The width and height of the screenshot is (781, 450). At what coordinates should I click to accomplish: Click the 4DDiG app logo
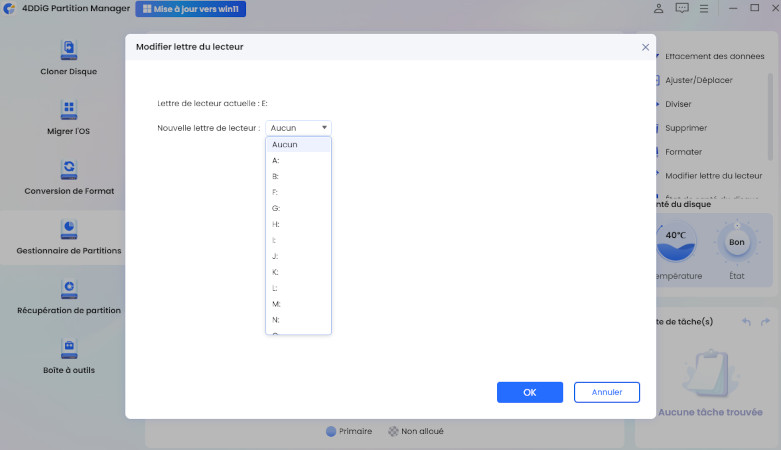coord(9,8)
